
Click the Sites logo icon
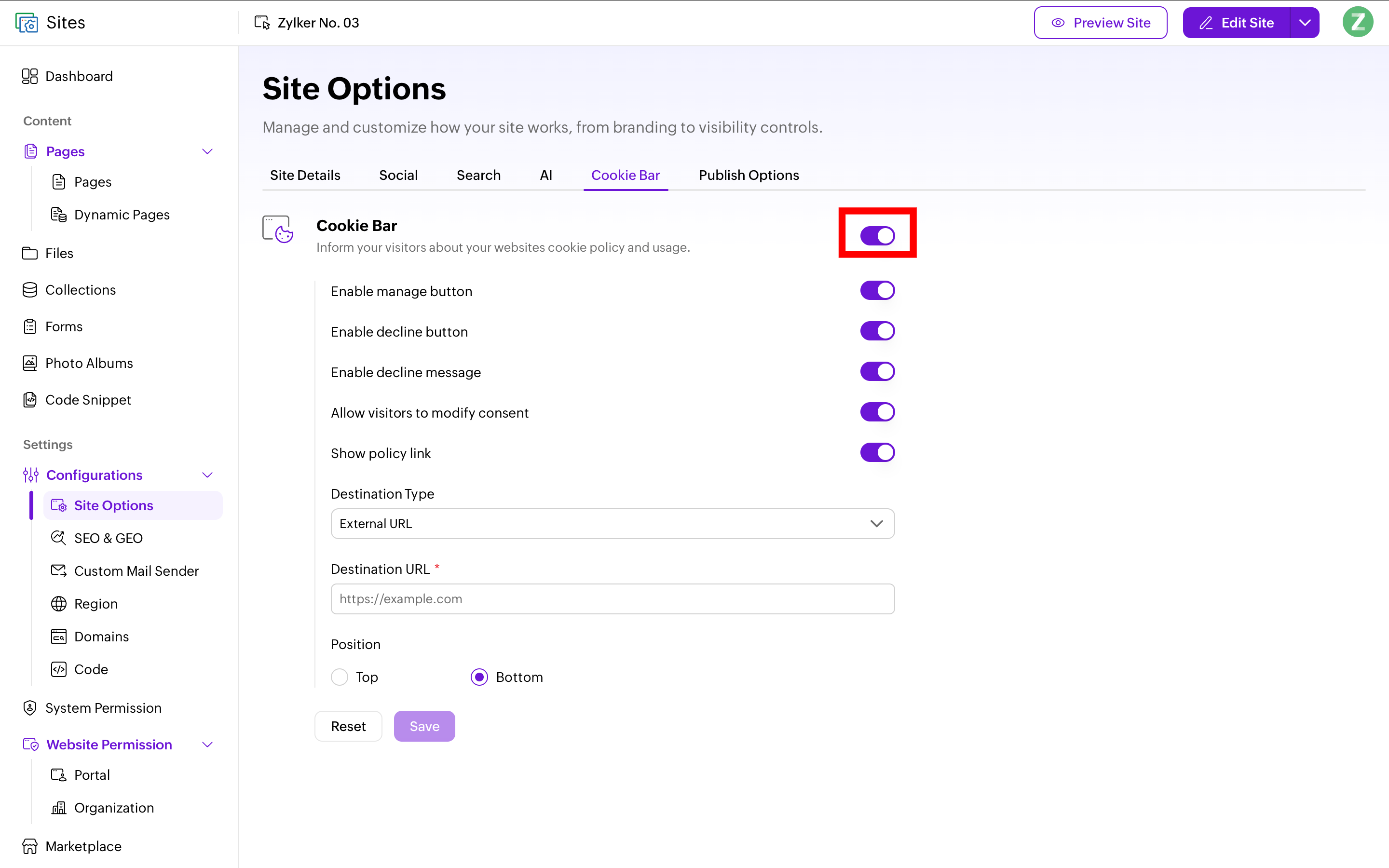click(x=27, y=22)
